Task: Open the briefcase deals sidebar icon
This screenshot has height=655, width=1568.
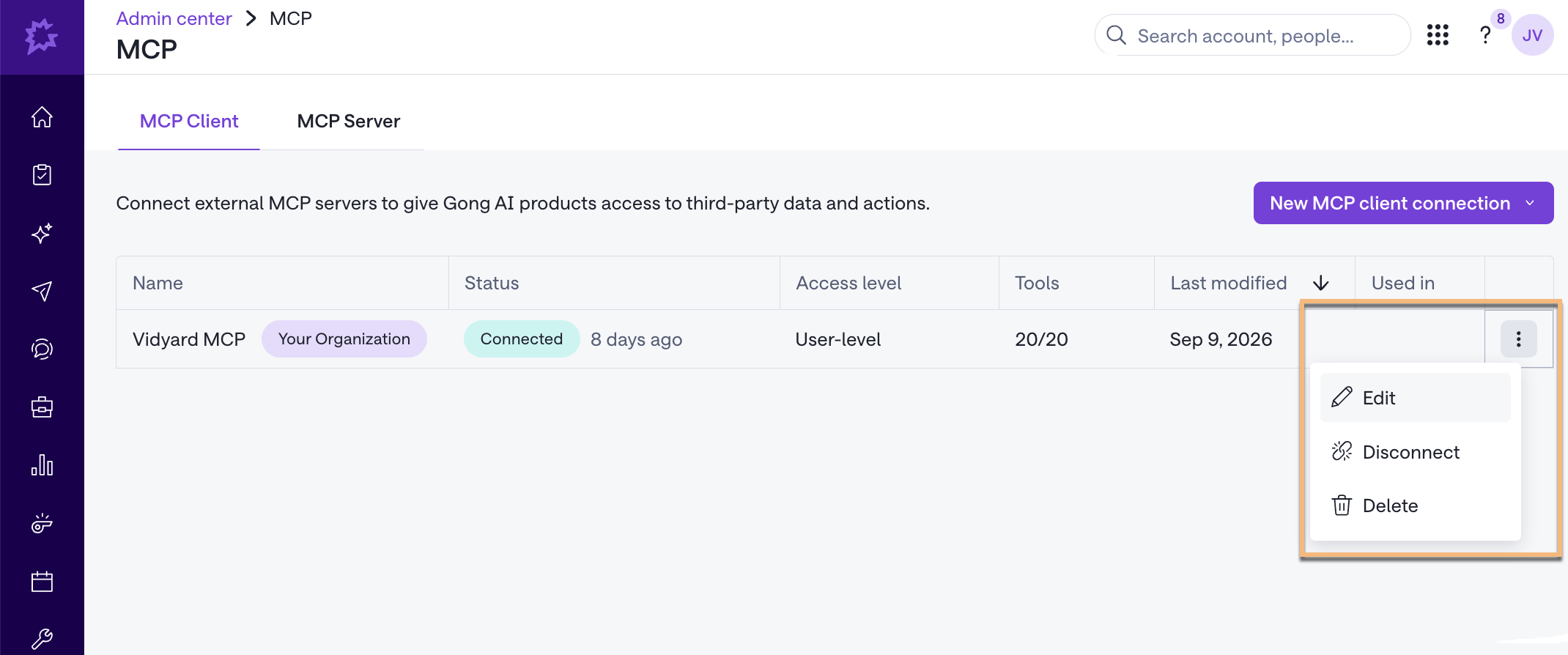Action: click(42, 407)
